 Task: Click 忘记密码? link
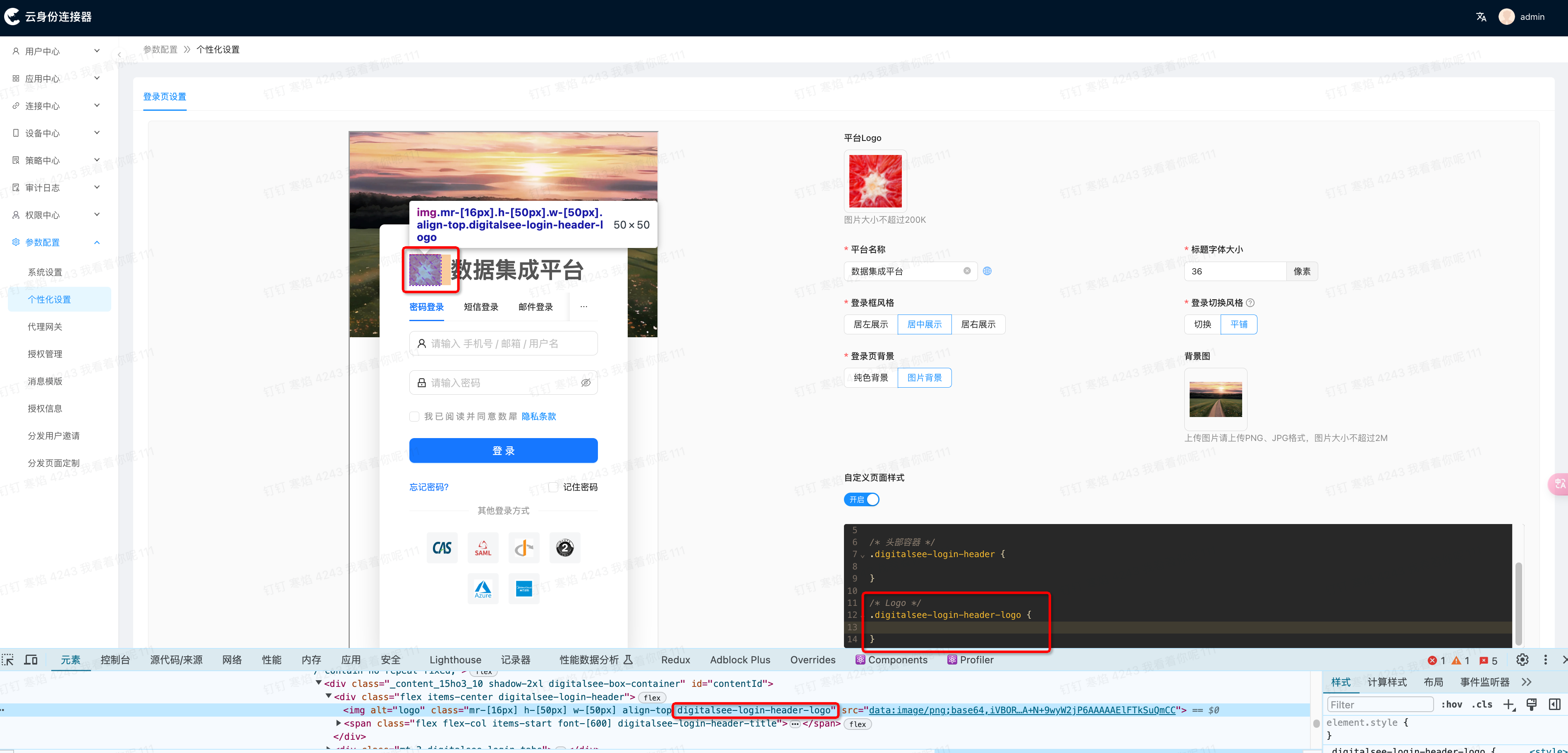point(428,487)
